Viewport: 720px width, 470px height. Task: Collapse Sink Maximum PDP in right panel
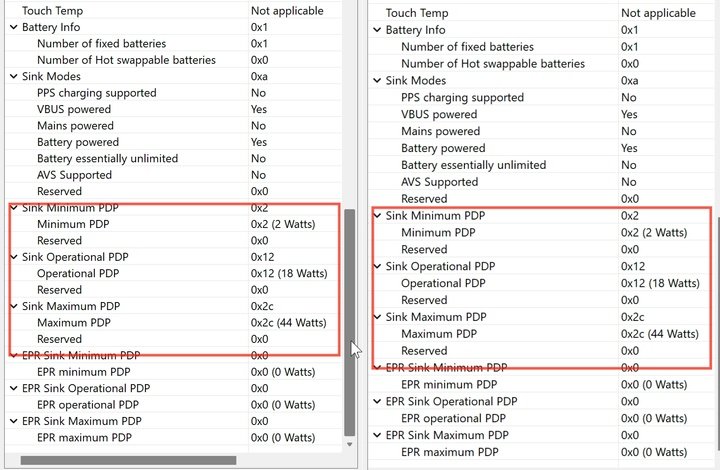click(x=377, y=317)
